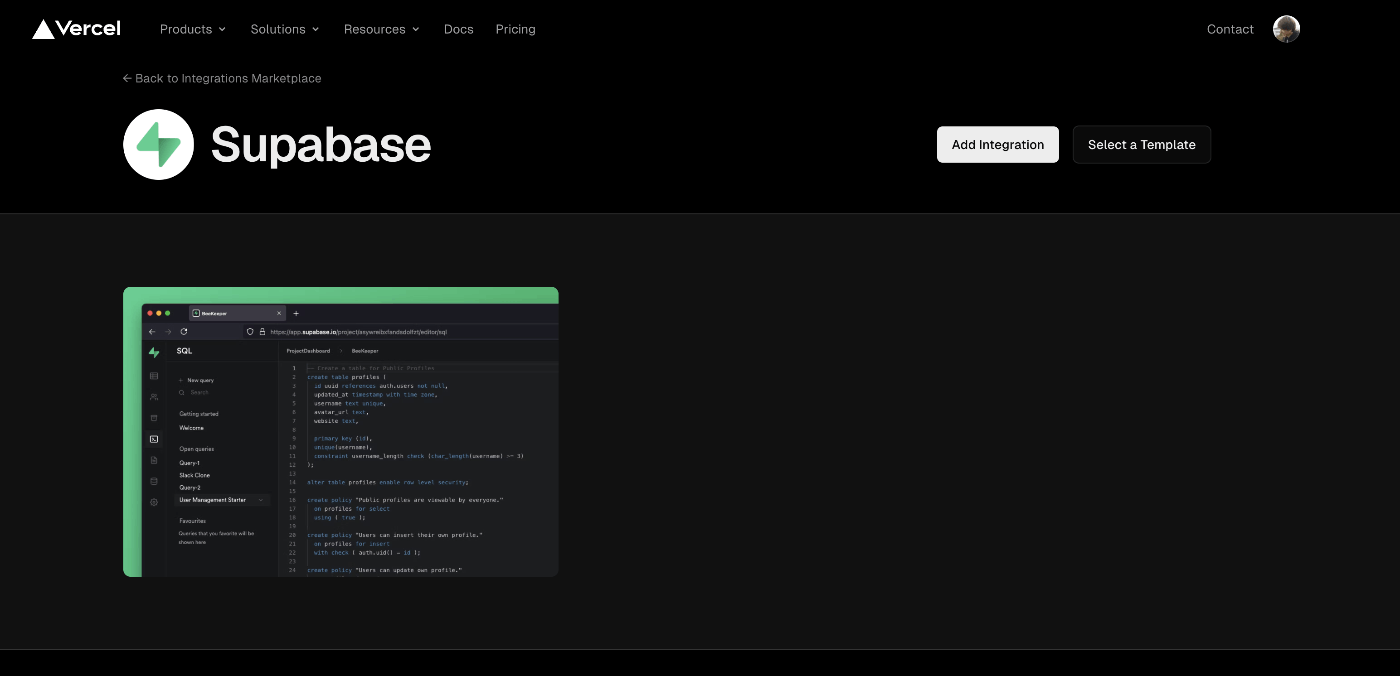
Task: Click the Vercel logo
Action: pyautogui.click(x=76, y=29)
